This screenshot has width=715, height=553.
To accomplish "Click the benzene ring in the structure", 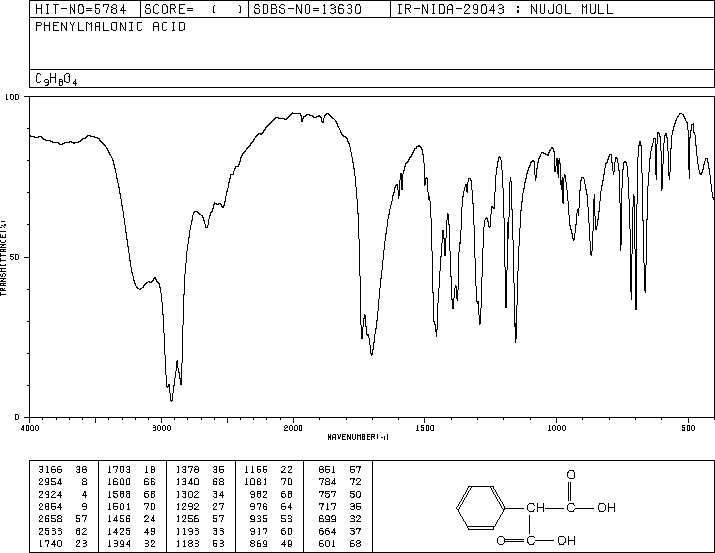I will 480,508.
